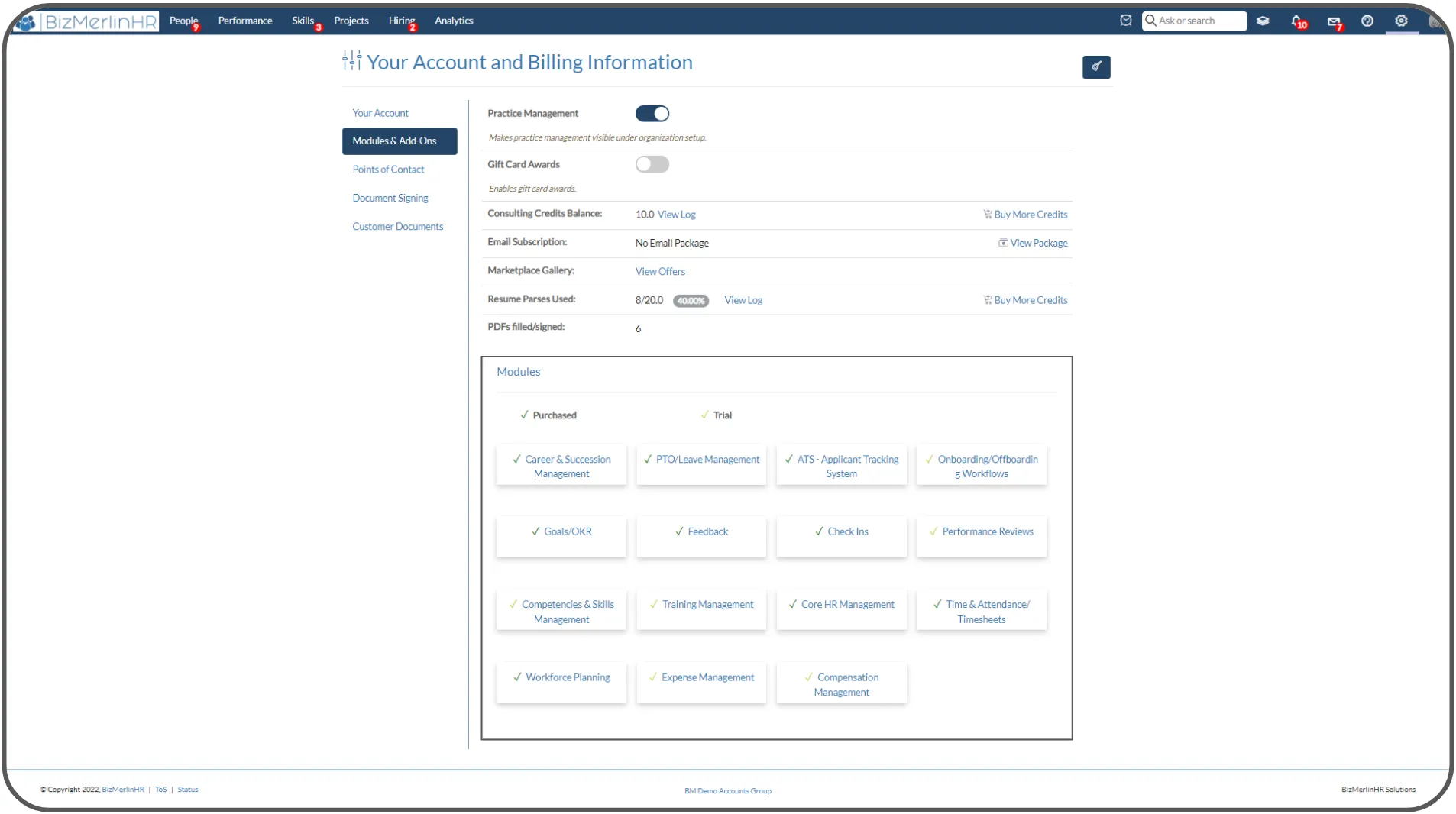Click the magnifier icon in search box
1456x814 pixels.
point(1150,21)
